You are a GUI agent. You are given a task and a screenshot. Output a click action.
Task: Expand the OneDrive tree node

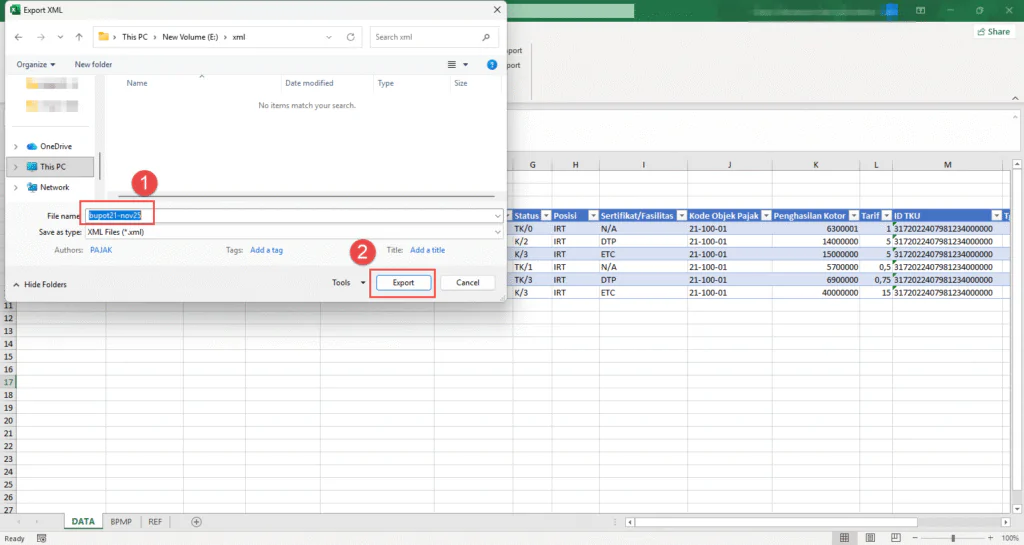(16, 146)
